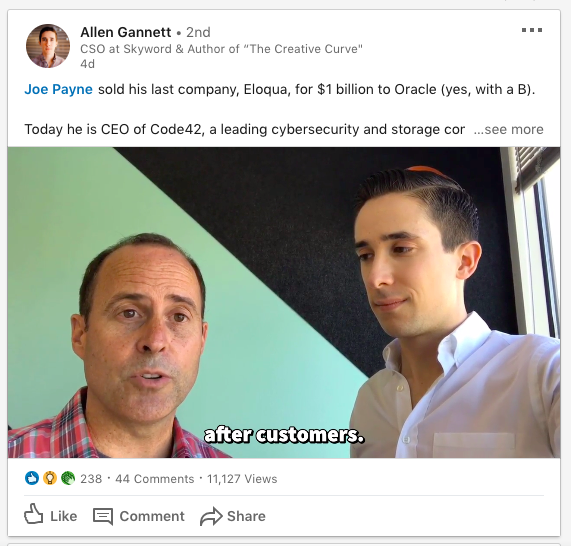Play the video with both men
This screenshot has height=546, width=571.
284,302
